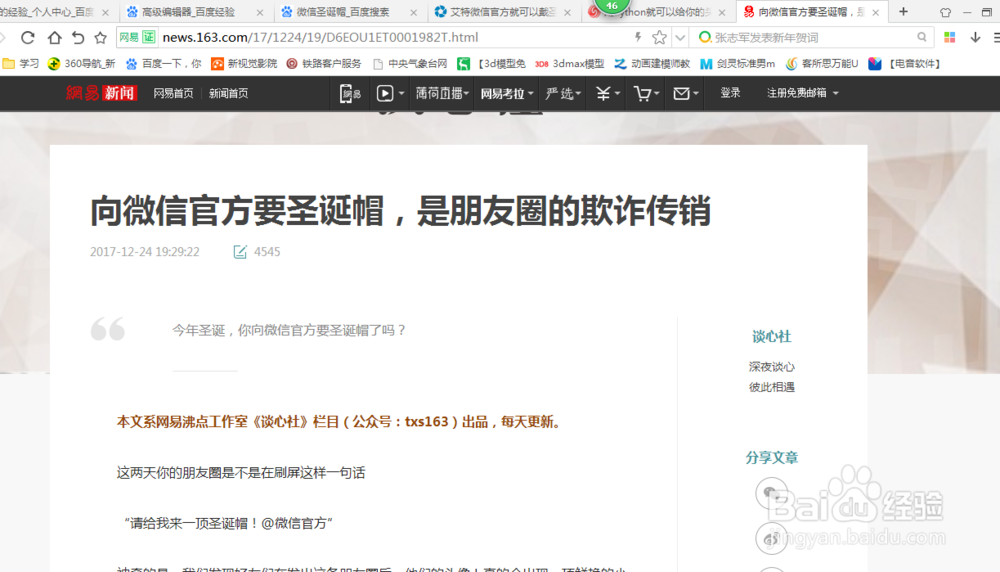1000x572 pixels.
Task: Click the yuan payment icon
Action: 603,94
